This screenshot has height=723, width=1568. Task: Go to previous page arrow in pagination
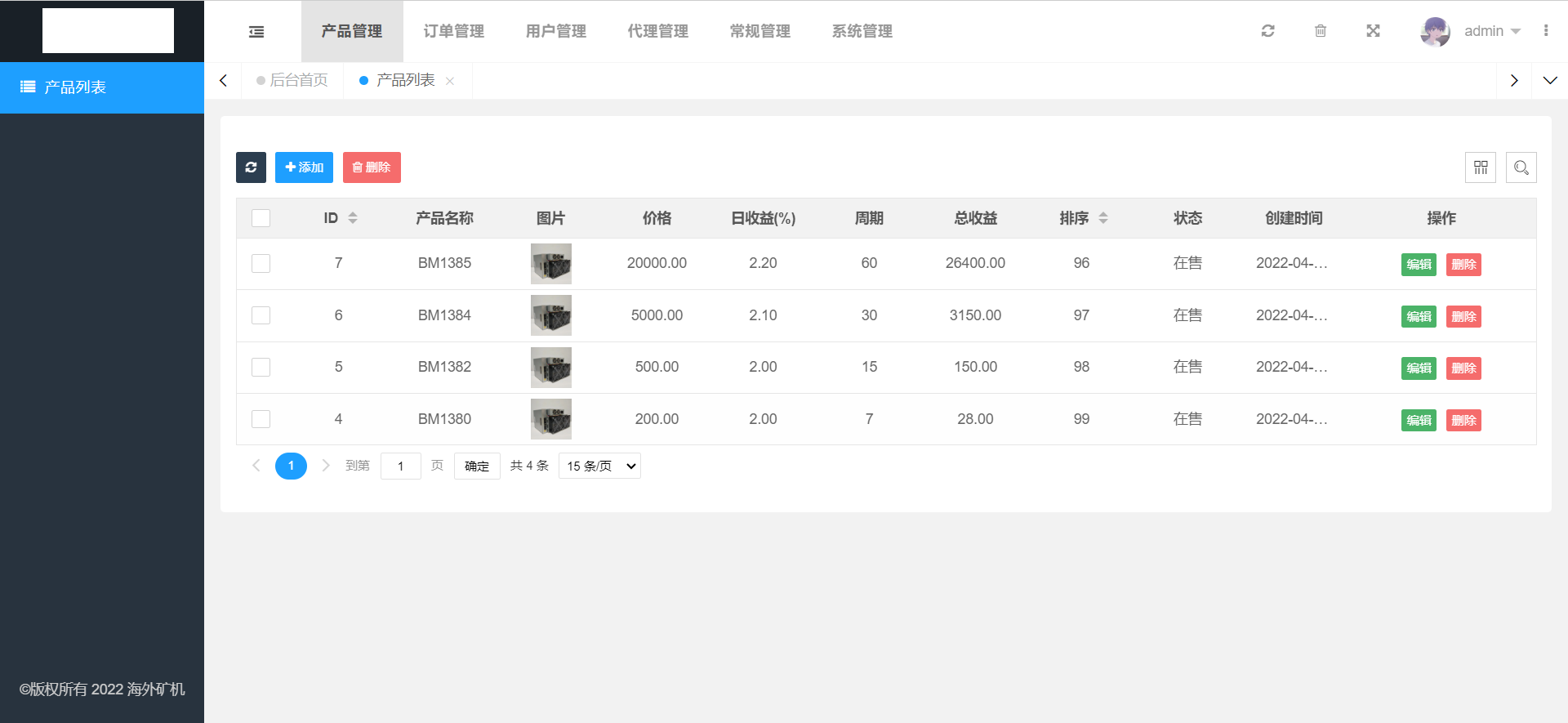[x=256, y=466]
